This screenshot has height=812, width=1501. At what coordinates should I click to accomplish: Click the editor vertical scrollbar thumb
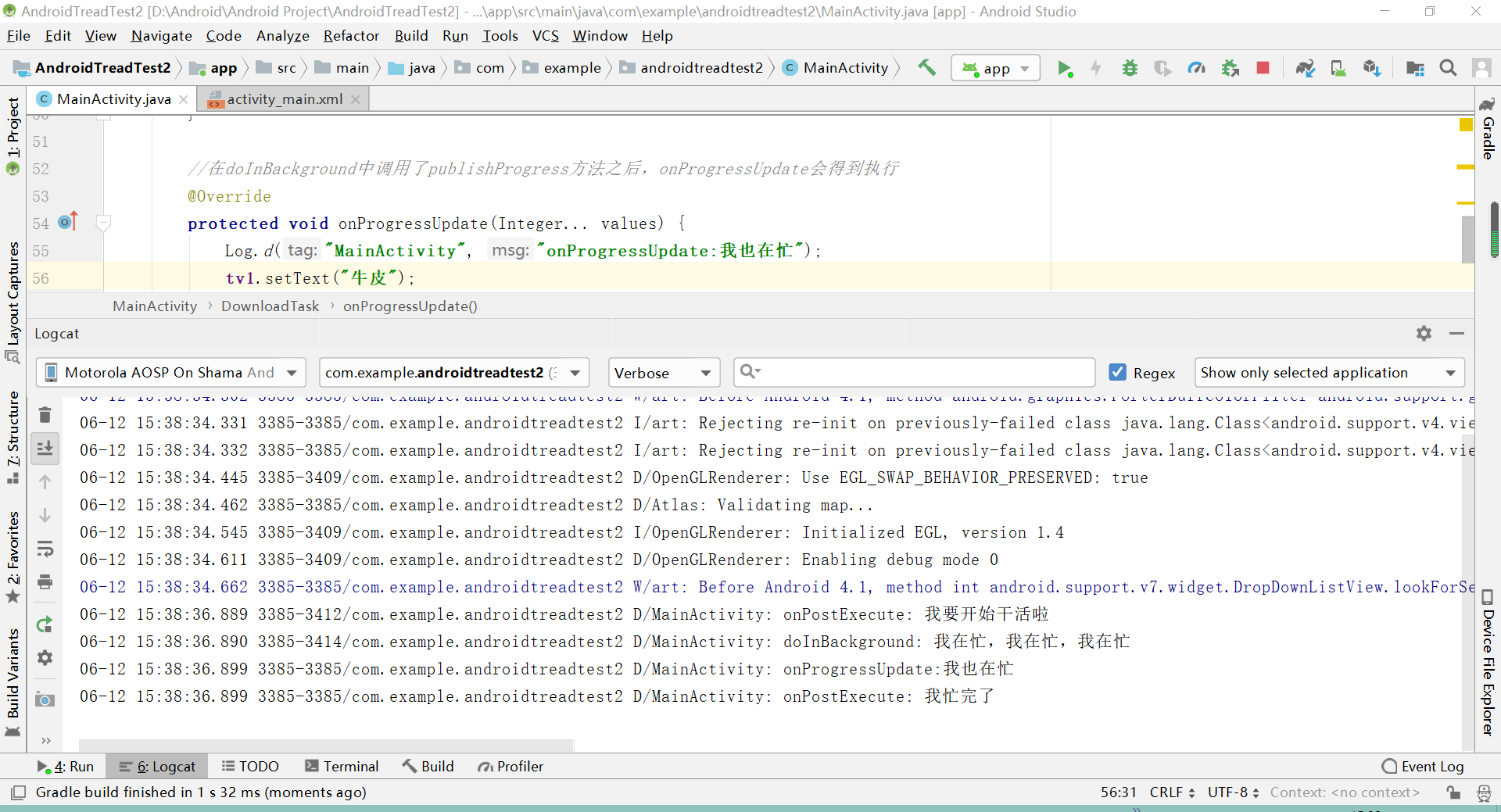click(1468, 239)
